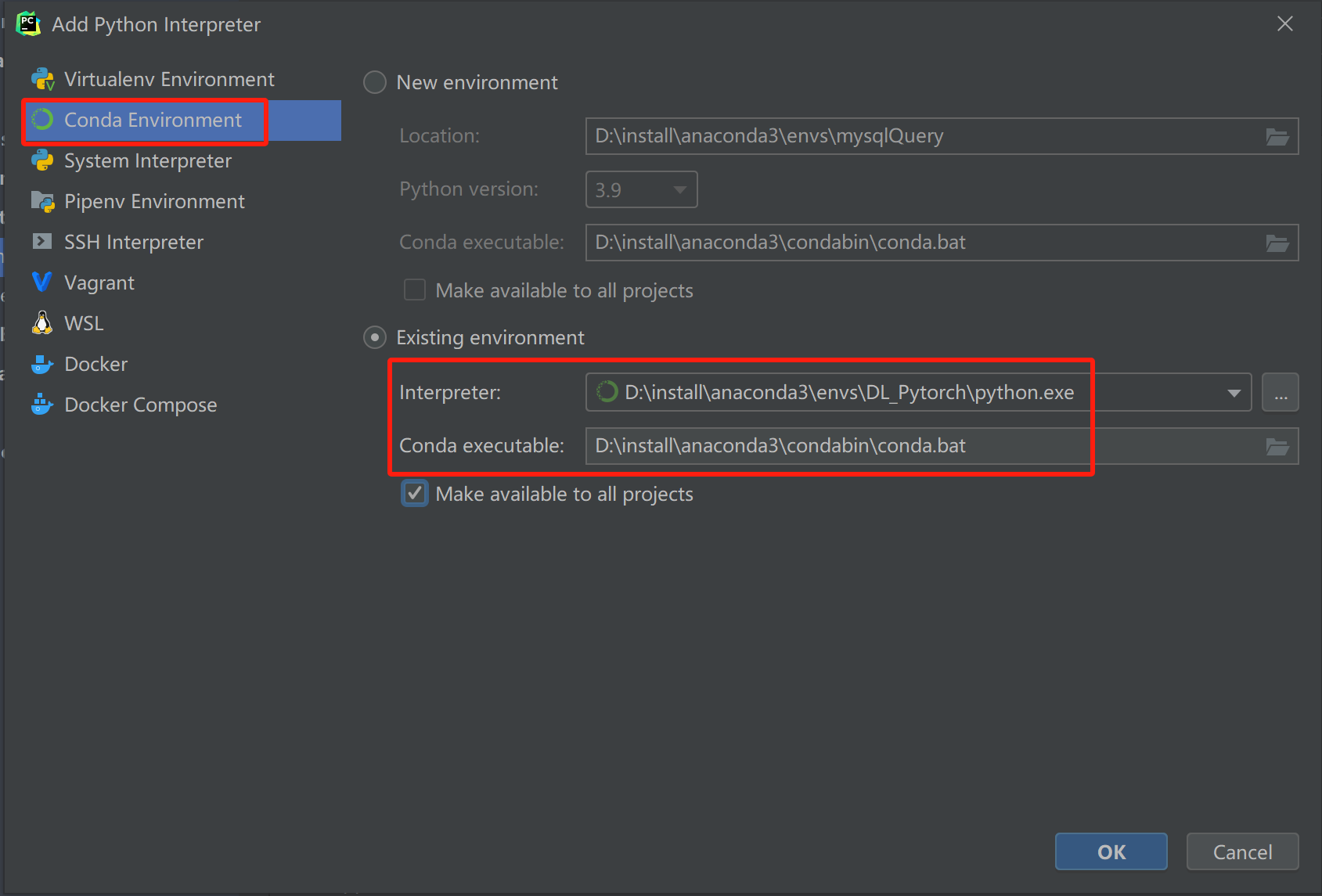The width and height of the screenshot is (1322, 896).
Task: Click the PyCharm logo in title bar
Action: (28, 23)
